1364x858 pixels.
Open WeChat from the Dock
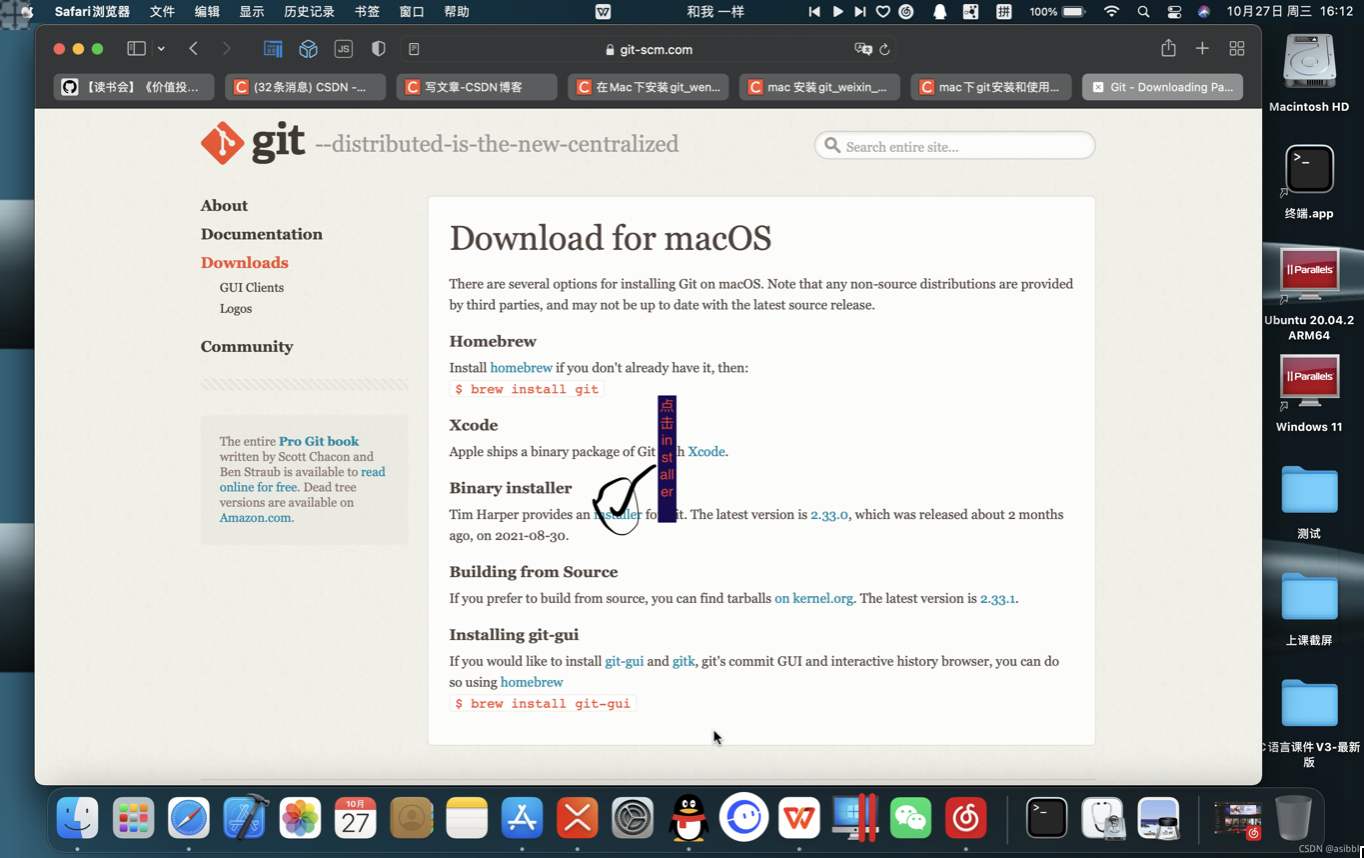pos(910,818)
